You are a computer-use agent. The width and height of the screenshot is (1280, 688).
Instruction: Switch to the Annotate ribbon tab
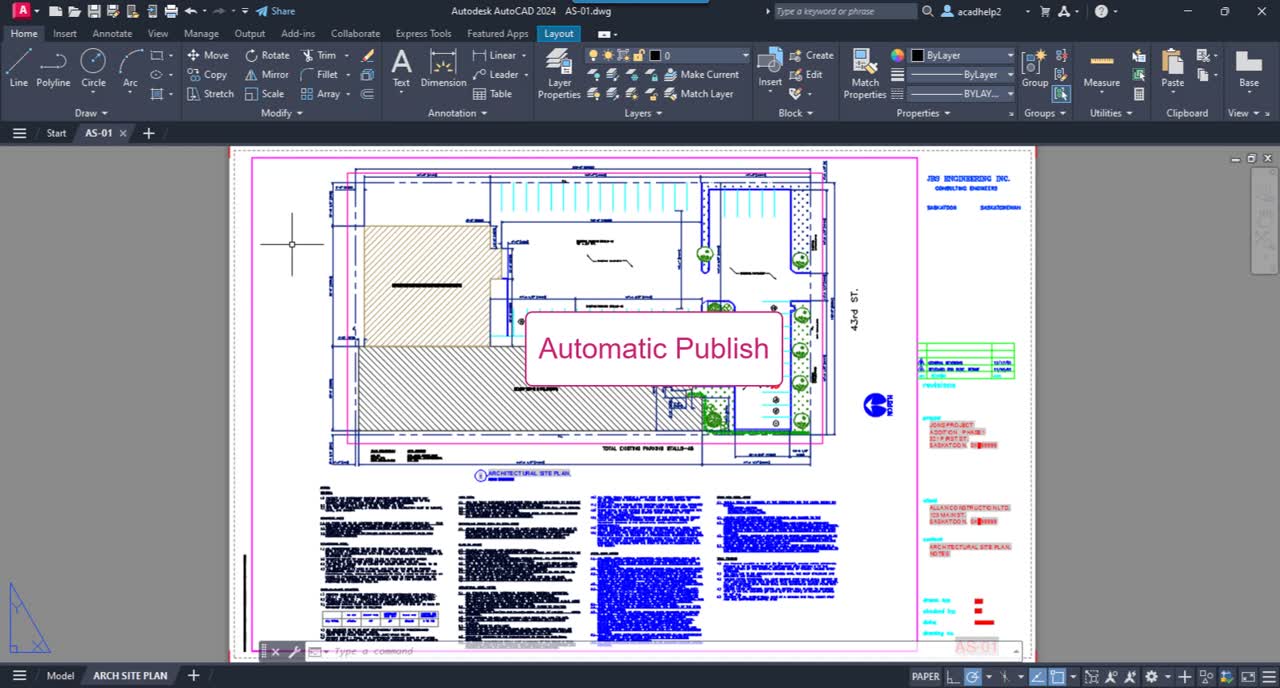(x=112, y=33)
